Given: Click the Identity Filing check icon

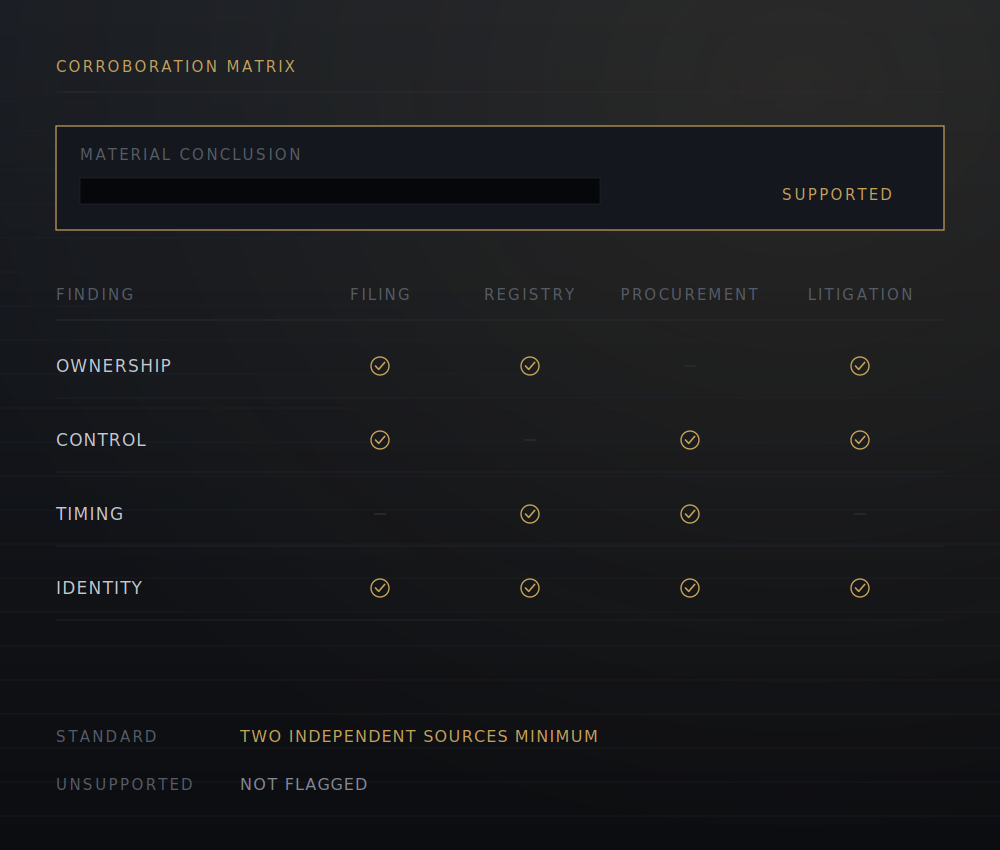Looking at the screenshot, I should (380, 588).
